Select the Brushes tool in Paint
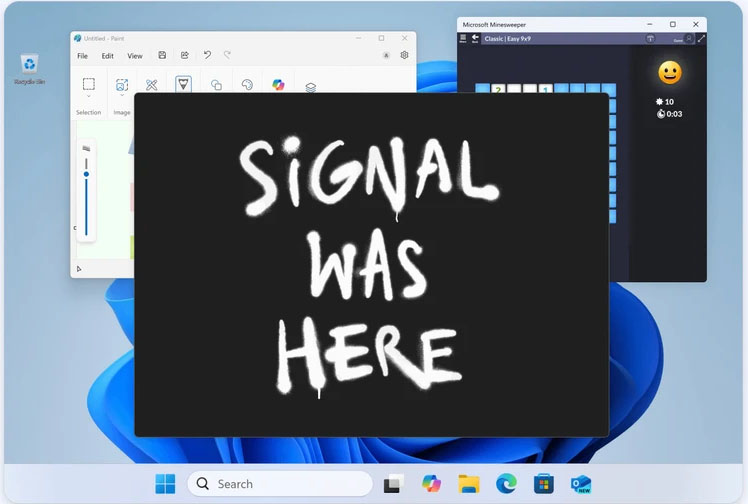The height and width of the screenshot is (504, 748). (x=183, y=84)
